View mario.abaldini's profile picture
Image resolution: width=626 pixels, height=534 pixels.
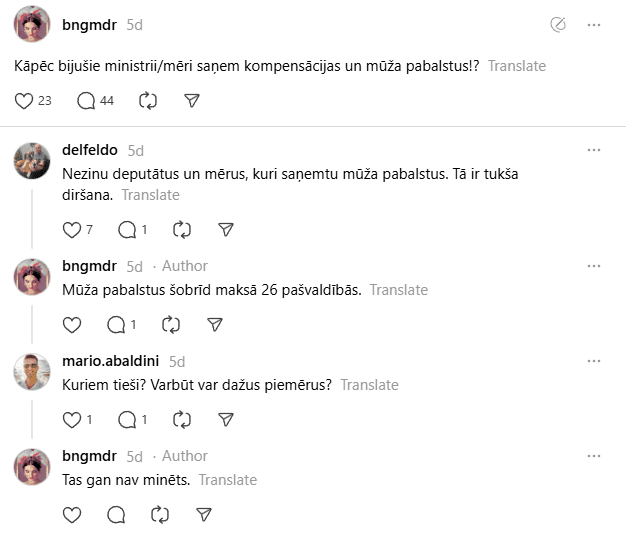(32, 371)
